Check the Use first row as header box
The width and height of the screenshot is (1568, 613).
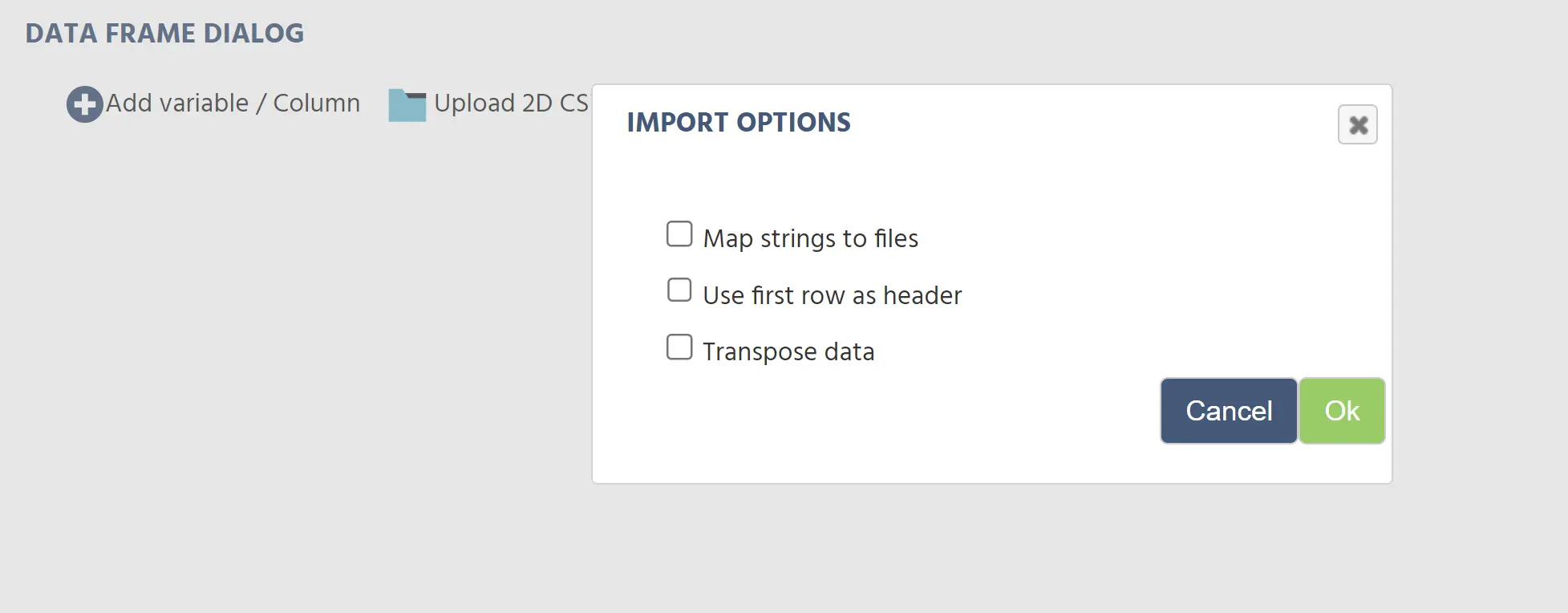pyautogui.click(x=679, y=290)
